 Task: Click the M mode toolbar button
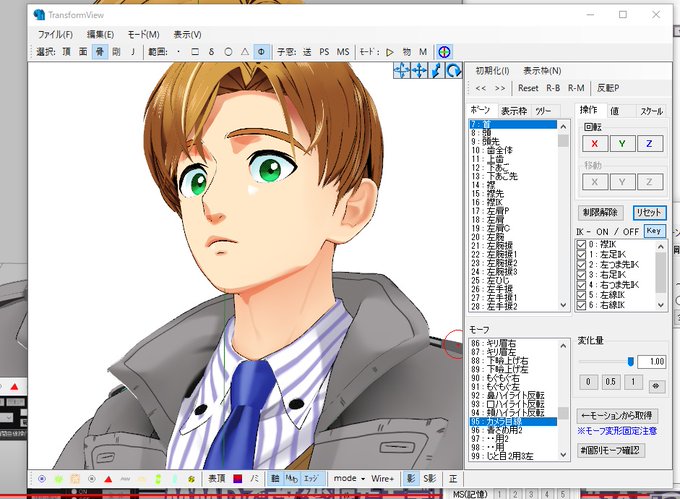tap(423, 52)
